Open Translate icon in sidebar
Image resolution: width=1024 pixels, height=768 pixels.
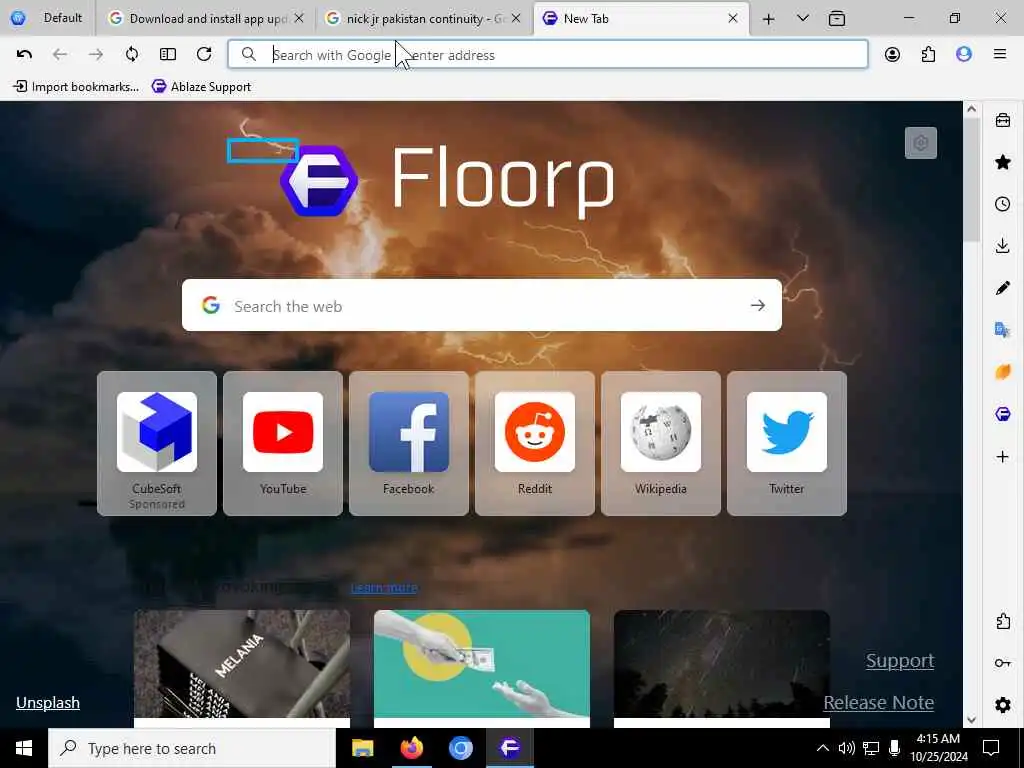point(1002,330)
